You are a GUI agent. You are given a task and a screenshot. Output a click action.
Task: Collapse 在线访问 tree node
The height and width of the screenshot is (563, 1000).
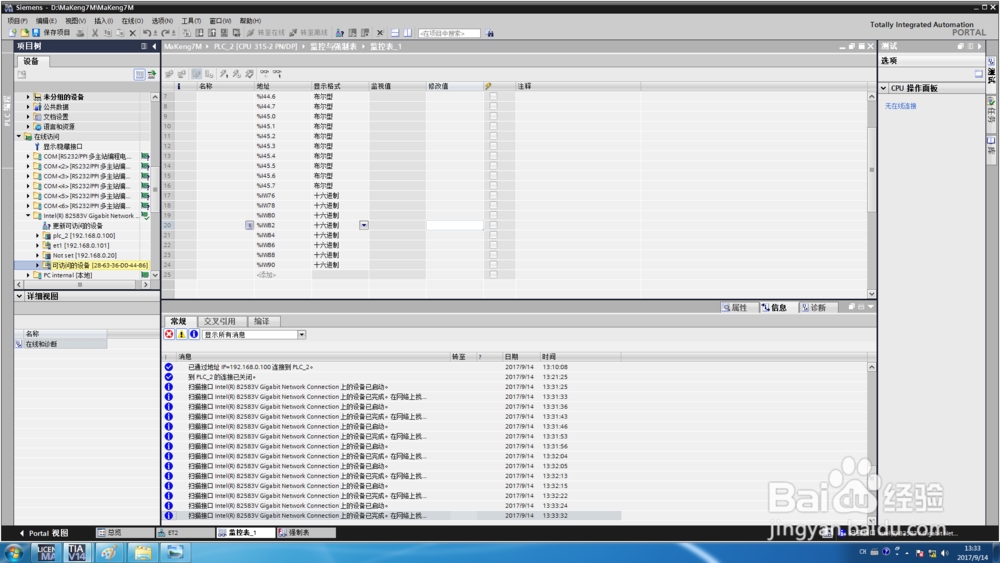pos(18,136)
